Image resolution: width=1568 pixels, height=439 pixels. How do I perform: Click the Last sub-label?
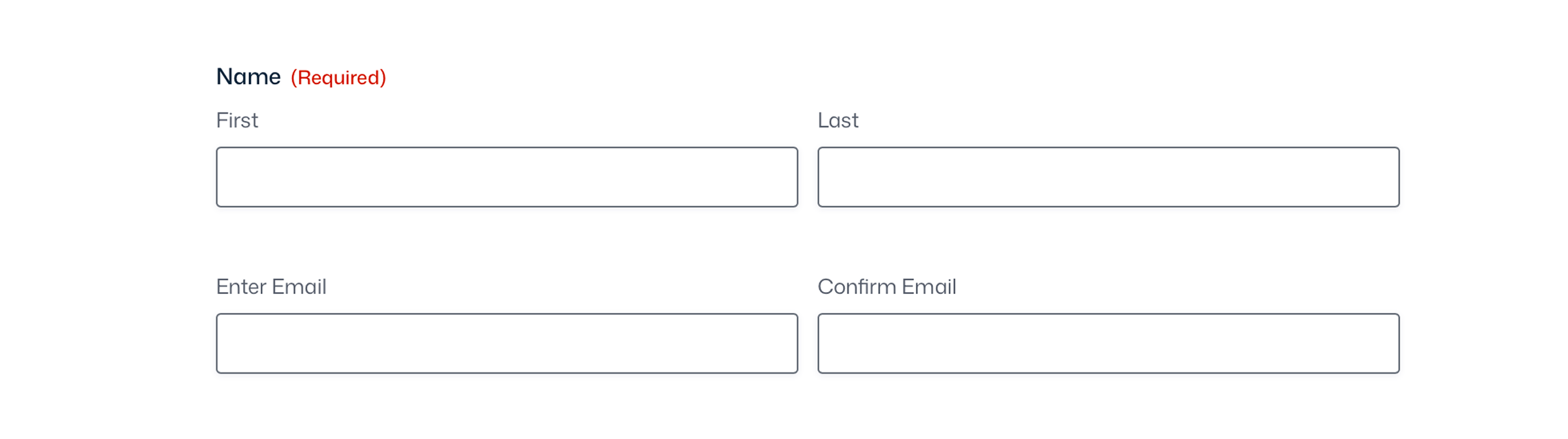[x=838, y=120]
